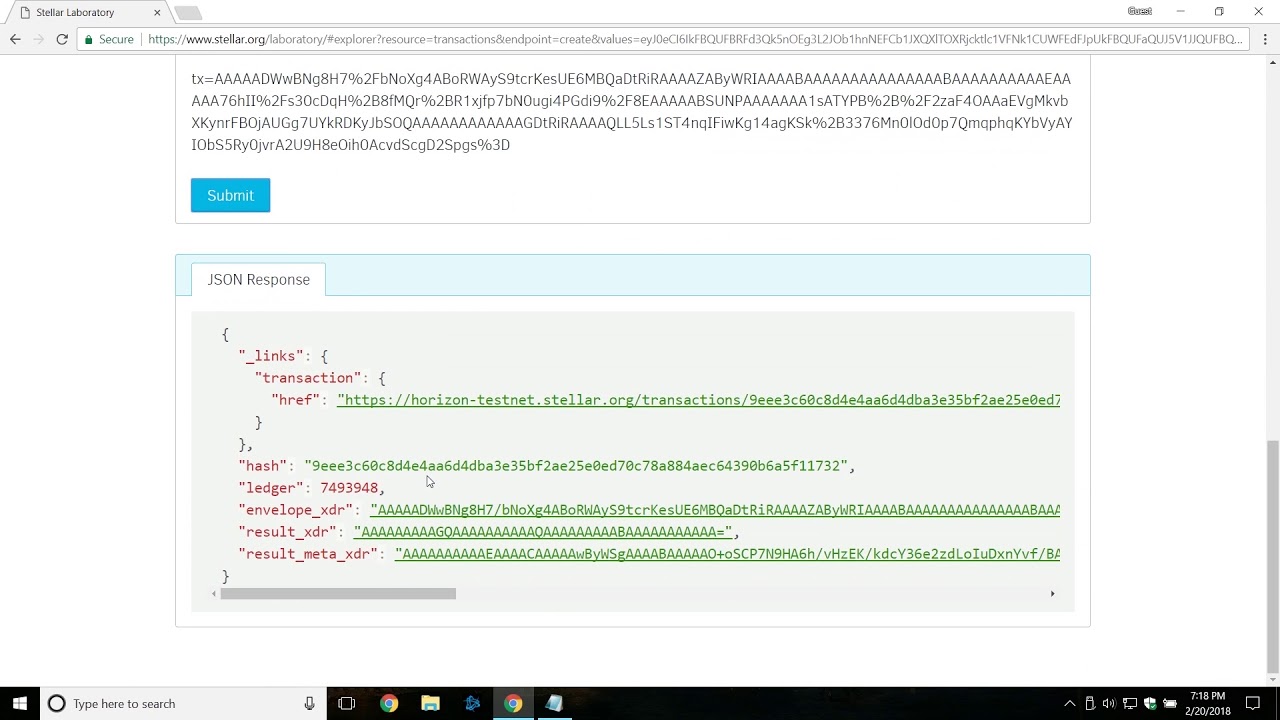This screenshot has height=720, width=1280.
Task: Open the Action Center notifications
Action: pyautogui.click(x=1253, y=703)
